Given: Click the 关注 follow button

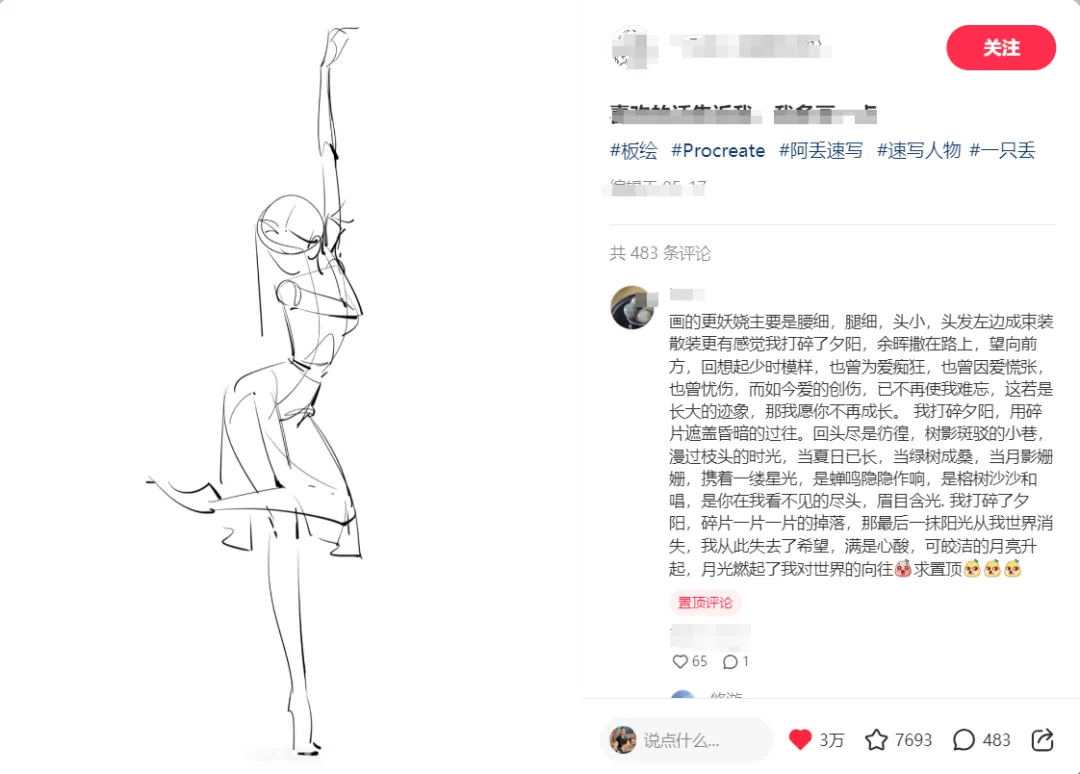Looking at the screenshot, I should coord(1001,48).
